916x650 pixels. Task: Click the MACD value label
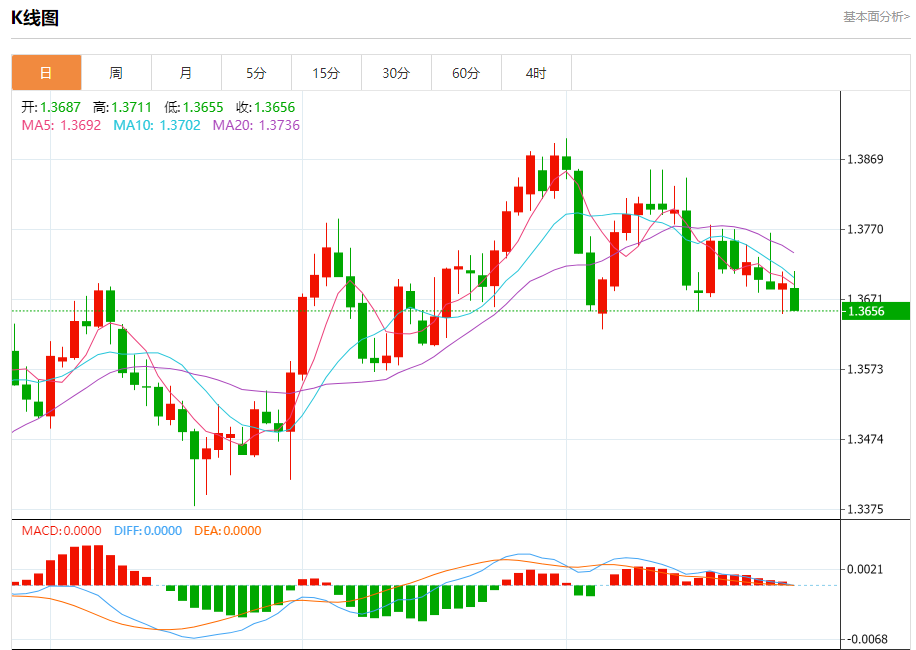(x=61, y=531)
